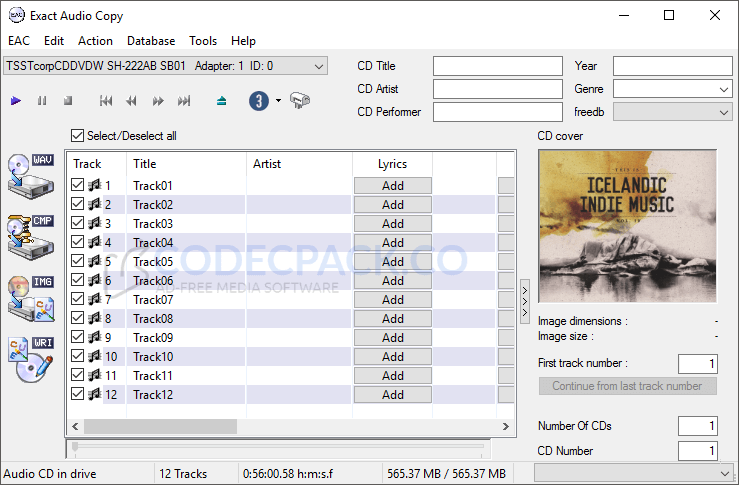Viewport: 739px width, 485px height.
Task: Click the First track number field
Action: point(698,363)
